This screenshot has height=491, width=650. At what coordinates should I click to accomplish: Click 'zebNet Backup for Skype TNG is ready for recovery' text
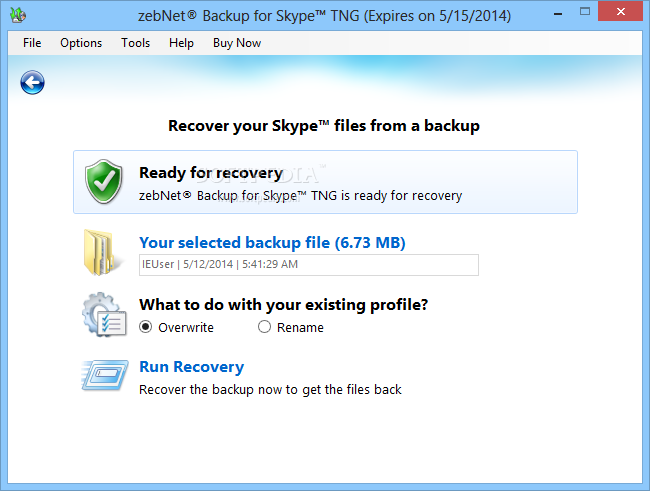tap(301, 195)
